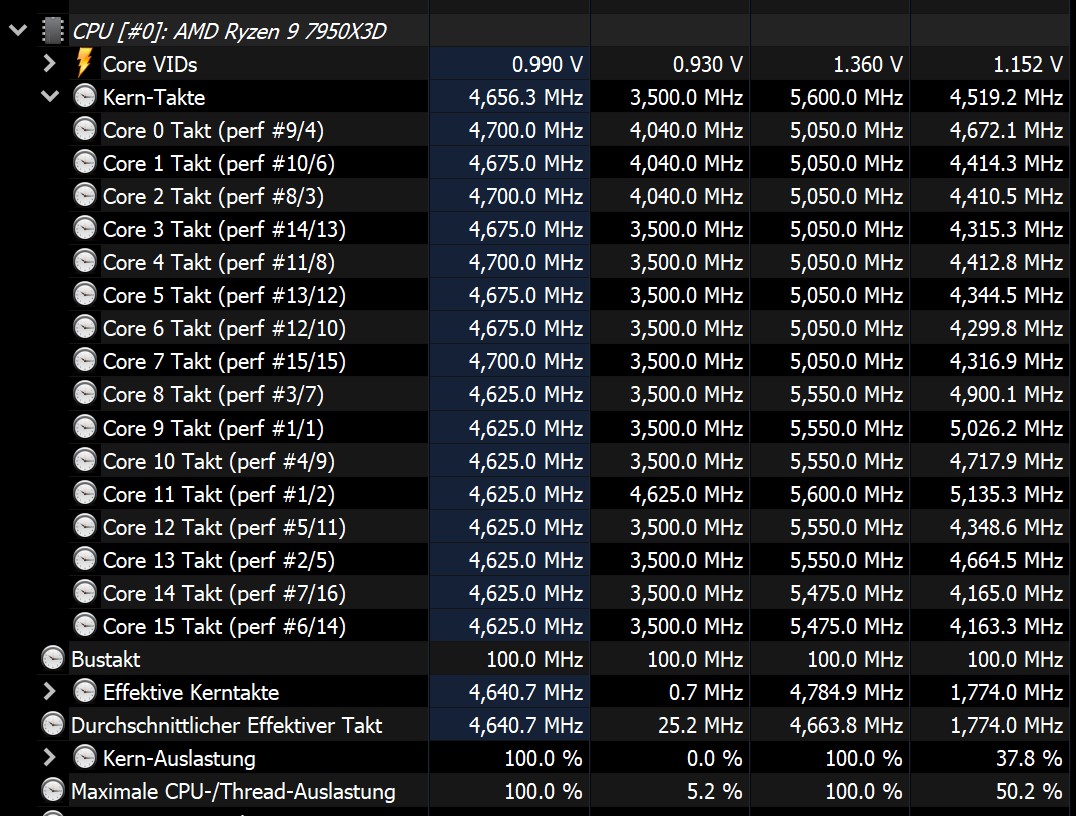Click the Core VIDs current value 0.990 V
The width and height of the screenshot is (1076, 816).
(547, 65)
